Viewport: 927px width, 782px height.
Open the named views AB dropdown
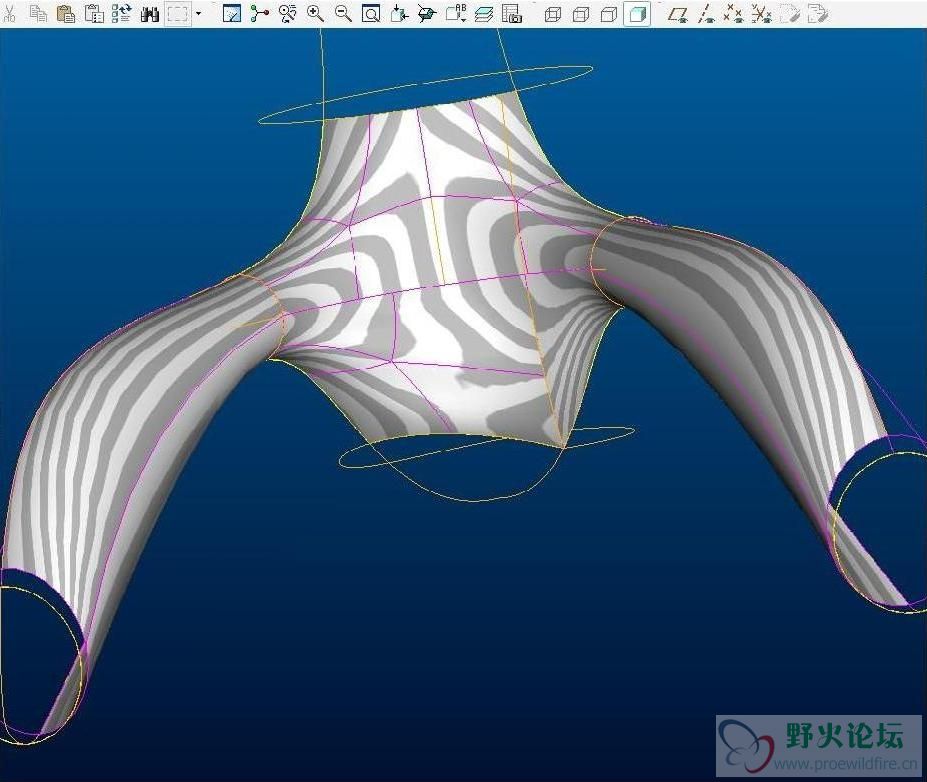click(456, 14)
